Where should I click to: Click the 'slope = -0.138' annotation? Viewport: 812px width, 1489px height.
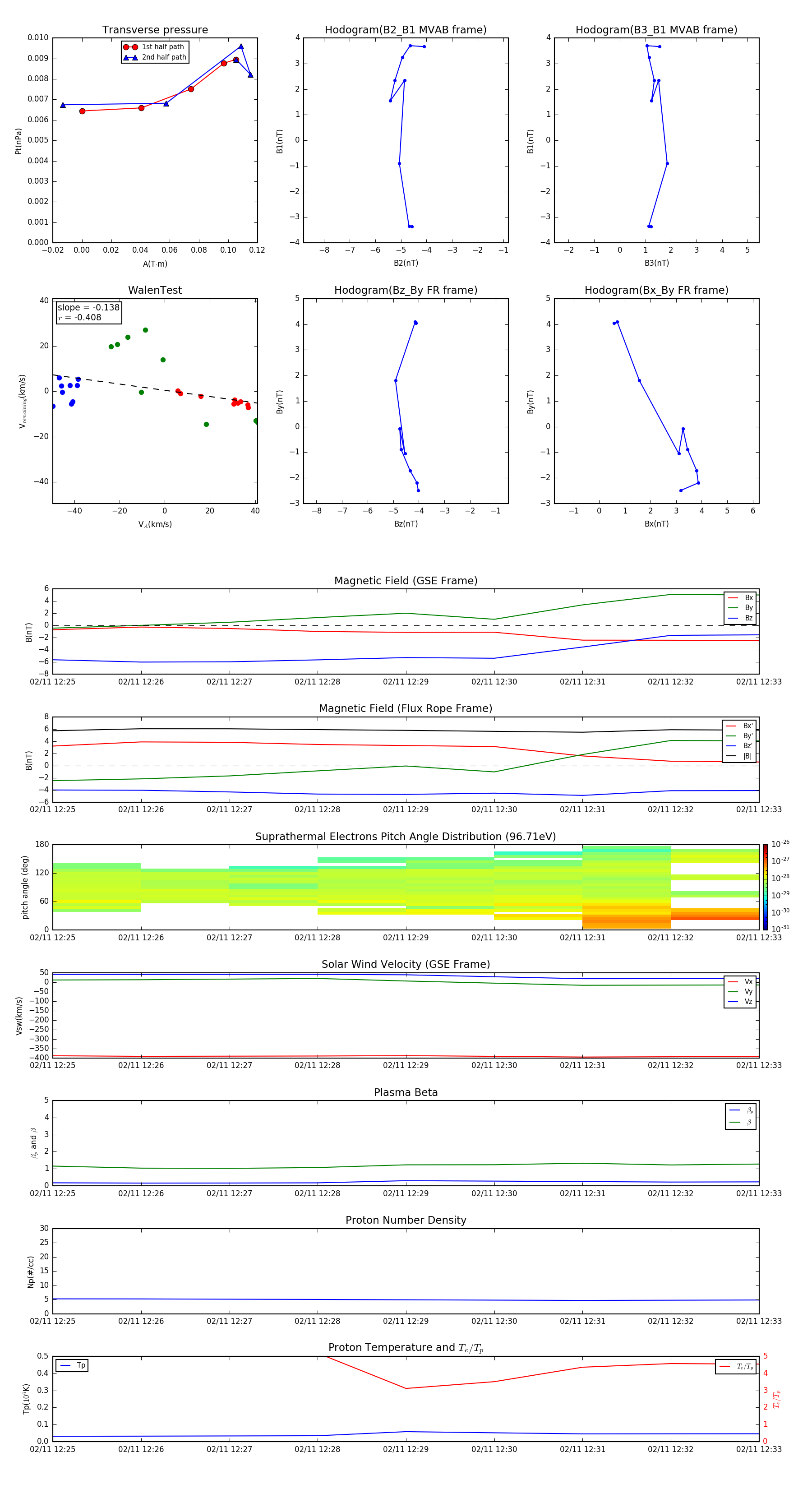(88, 308)
